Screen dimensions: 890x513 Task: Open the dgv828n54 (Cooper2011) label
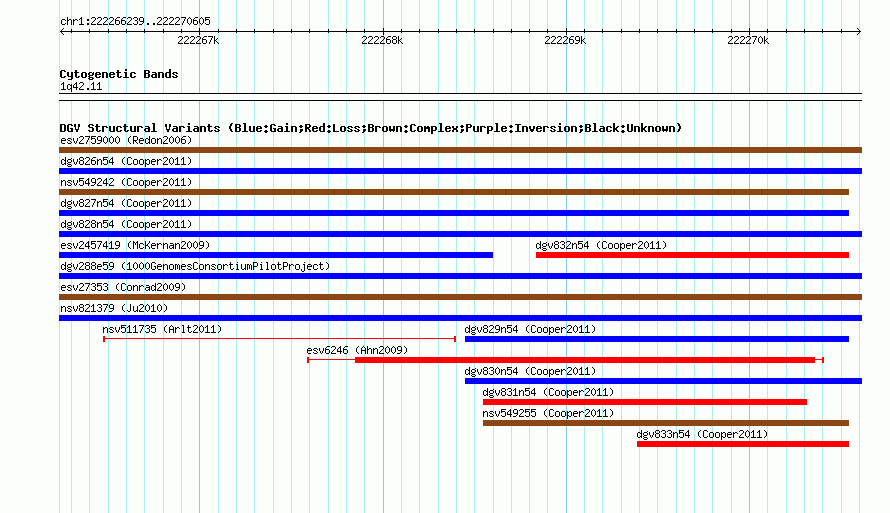(126, 224)
